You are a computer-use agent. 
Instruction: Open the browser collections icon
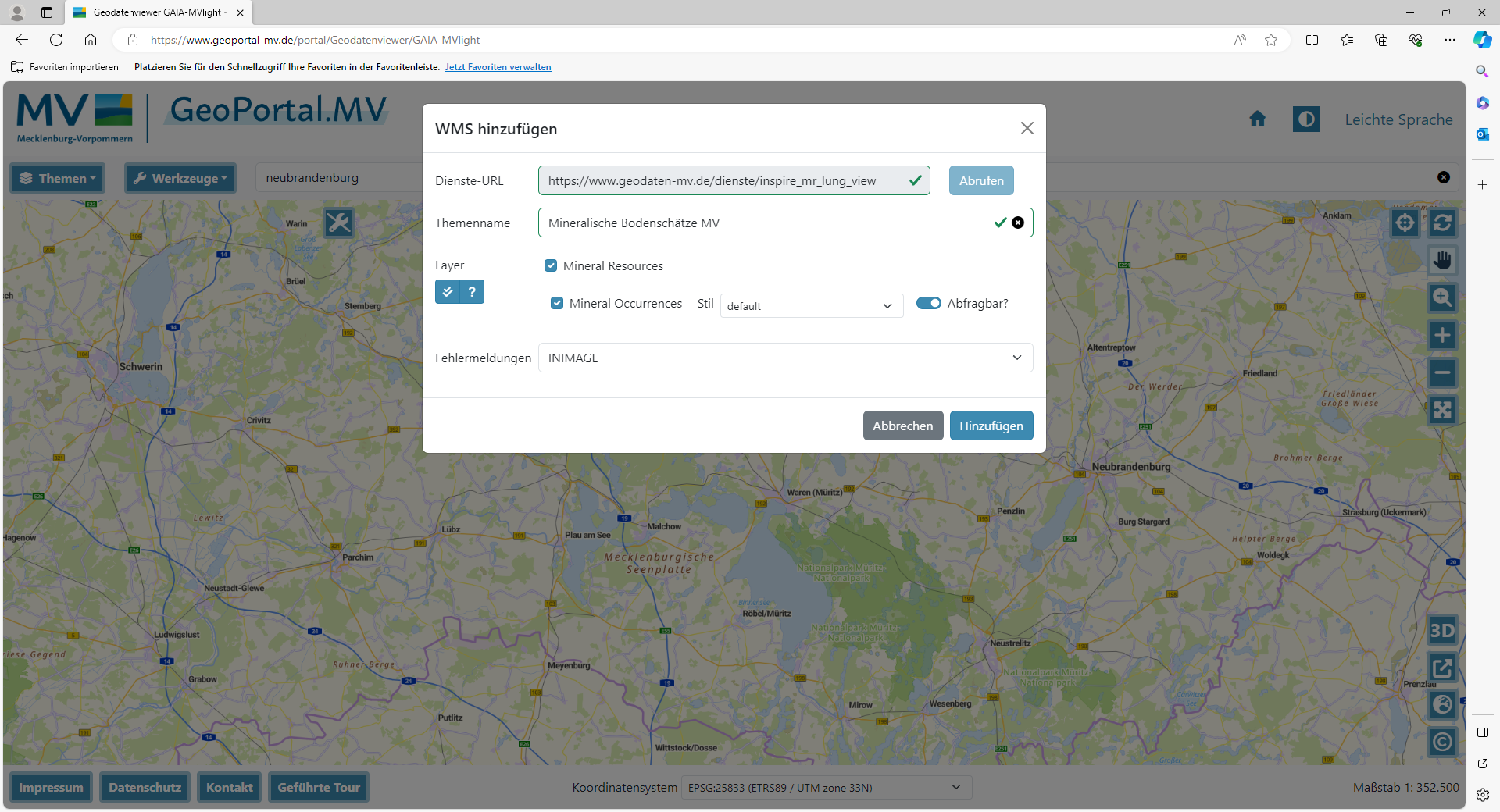(x=1380, y=40)
